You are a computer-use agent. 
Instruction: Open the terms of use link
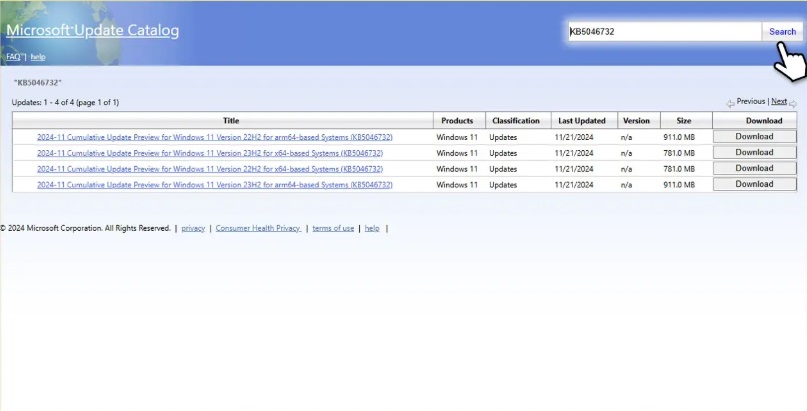(333, 228)
